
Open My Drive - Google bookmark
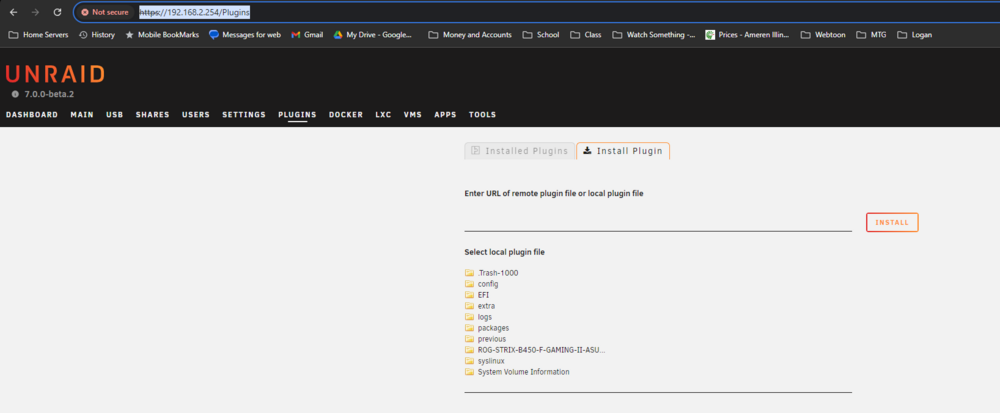pos(372,35)
